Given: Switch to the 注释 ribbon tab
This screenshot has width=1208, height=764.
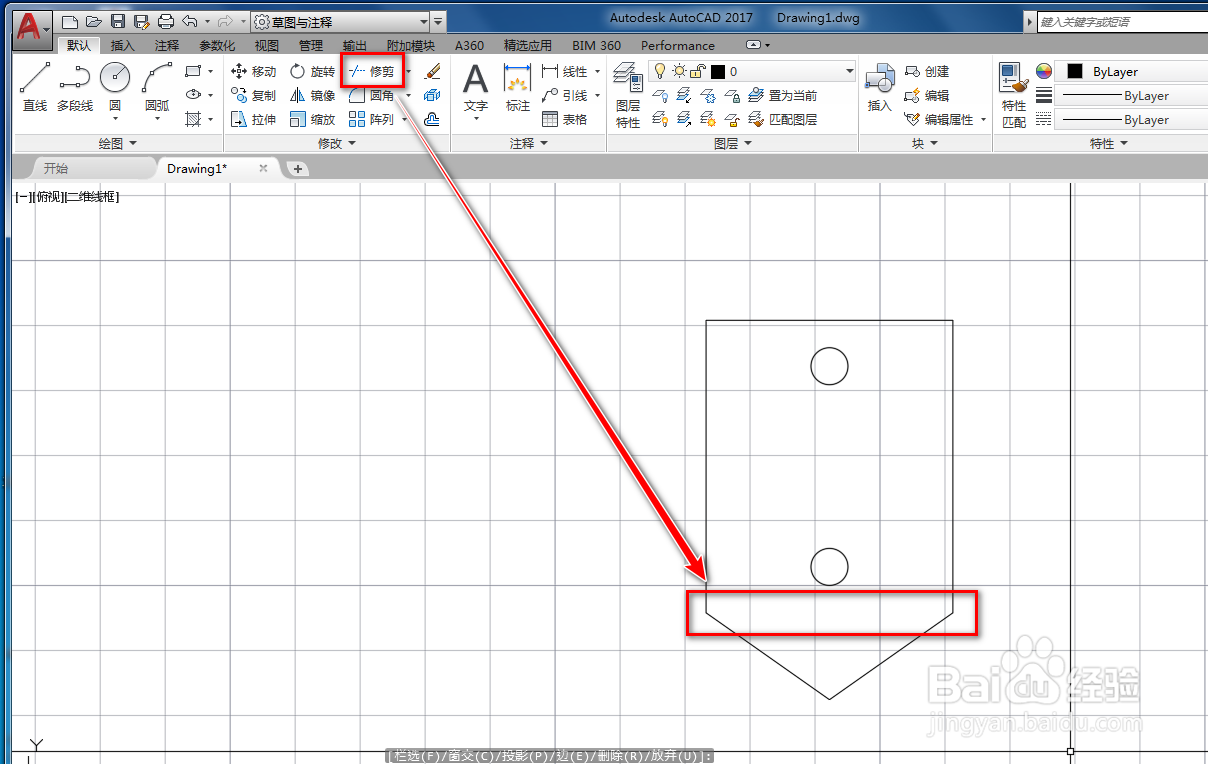Looking at the screenshot, I should [167, 45].
